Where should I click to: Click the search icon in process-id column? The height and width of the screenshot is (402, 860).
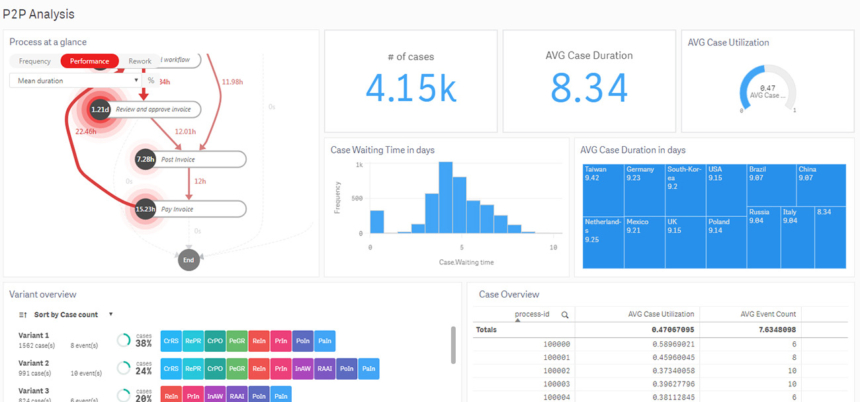[x=564, y=315]
